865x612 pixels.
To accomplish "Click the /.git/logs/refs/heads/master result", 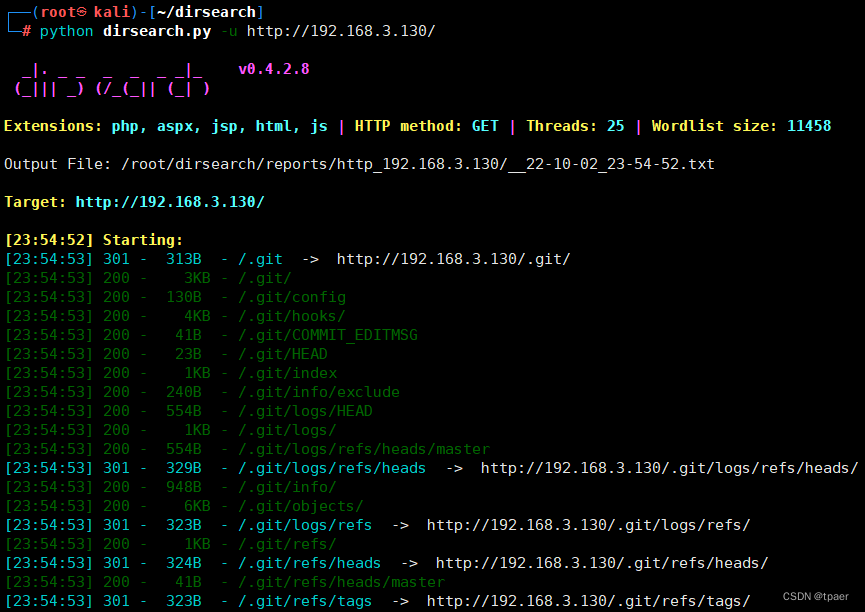I will (364, 449).
